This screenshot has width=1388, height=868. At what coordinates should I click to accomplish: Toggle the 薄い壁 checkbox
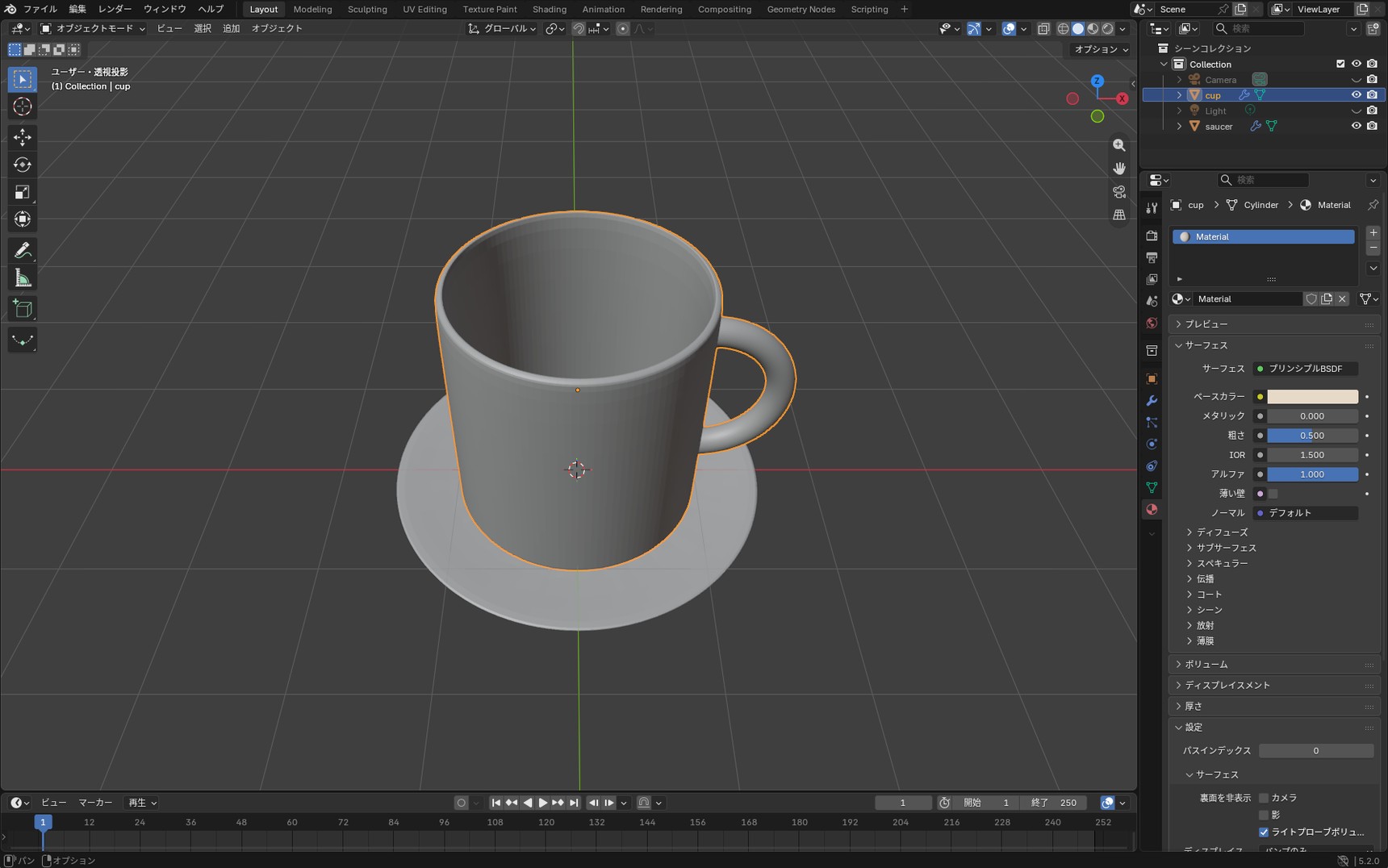click(1273, 494)
